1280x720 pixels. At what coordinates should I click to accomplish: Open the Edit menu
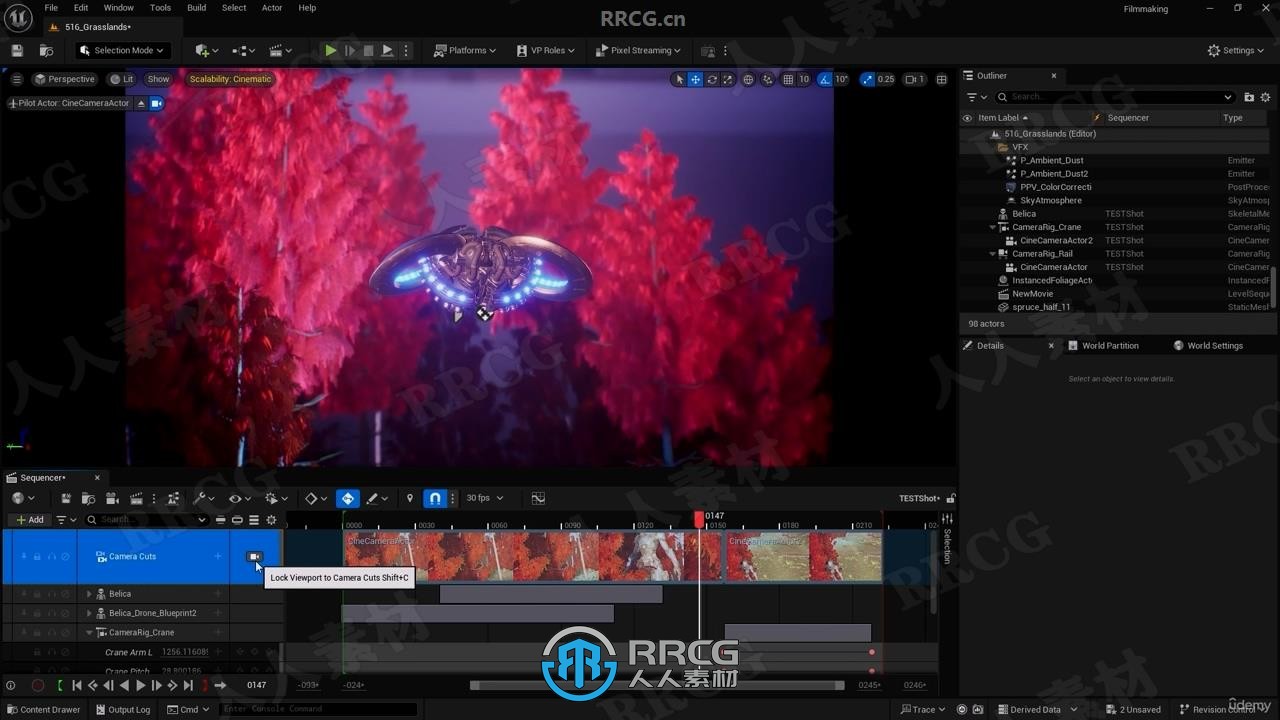click(81, 8)
